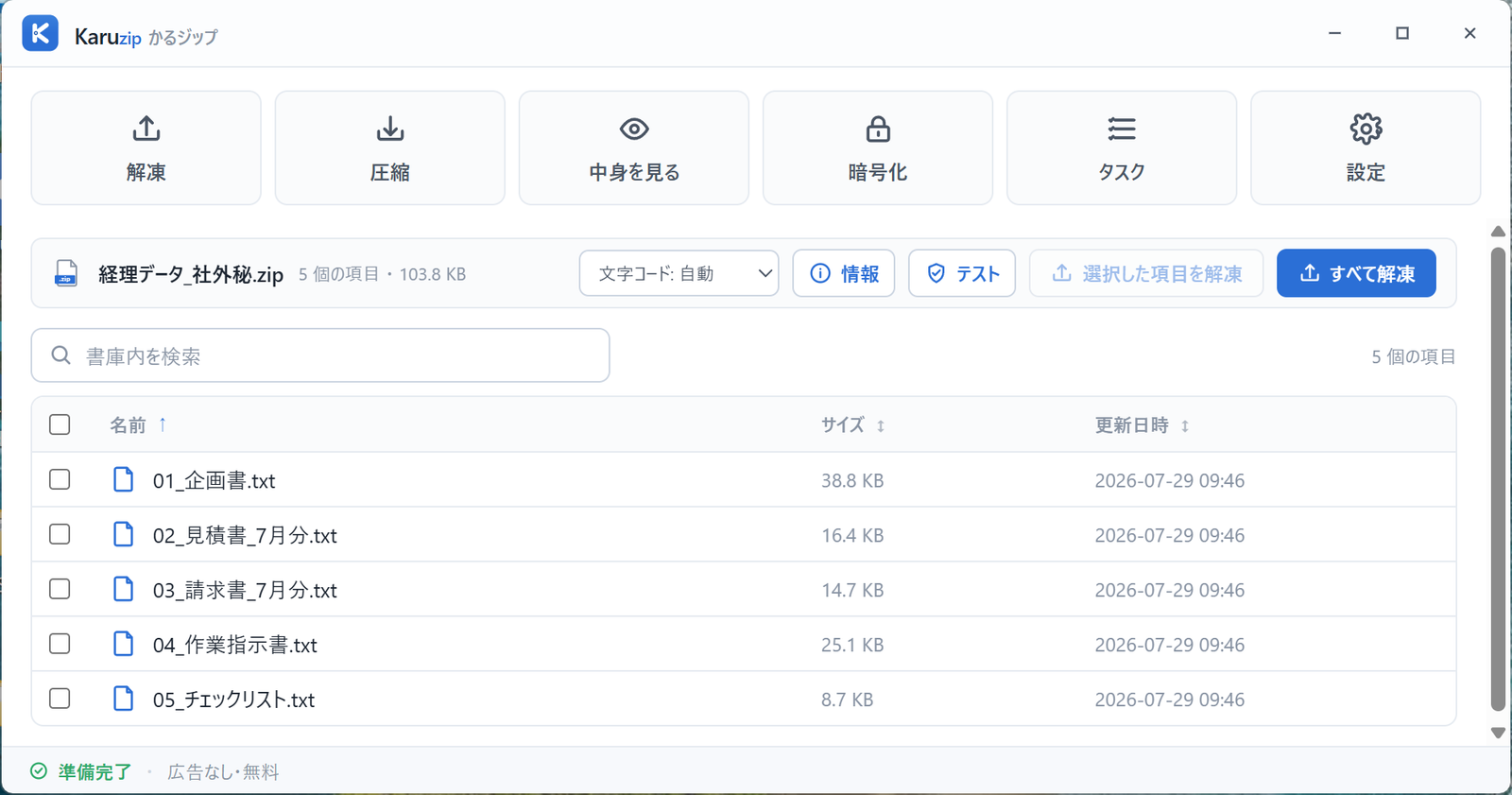This screenshot has width=1512, height=795.
Task: Select file name 03_請求書_7月分.txt
Action: (245, 590)
